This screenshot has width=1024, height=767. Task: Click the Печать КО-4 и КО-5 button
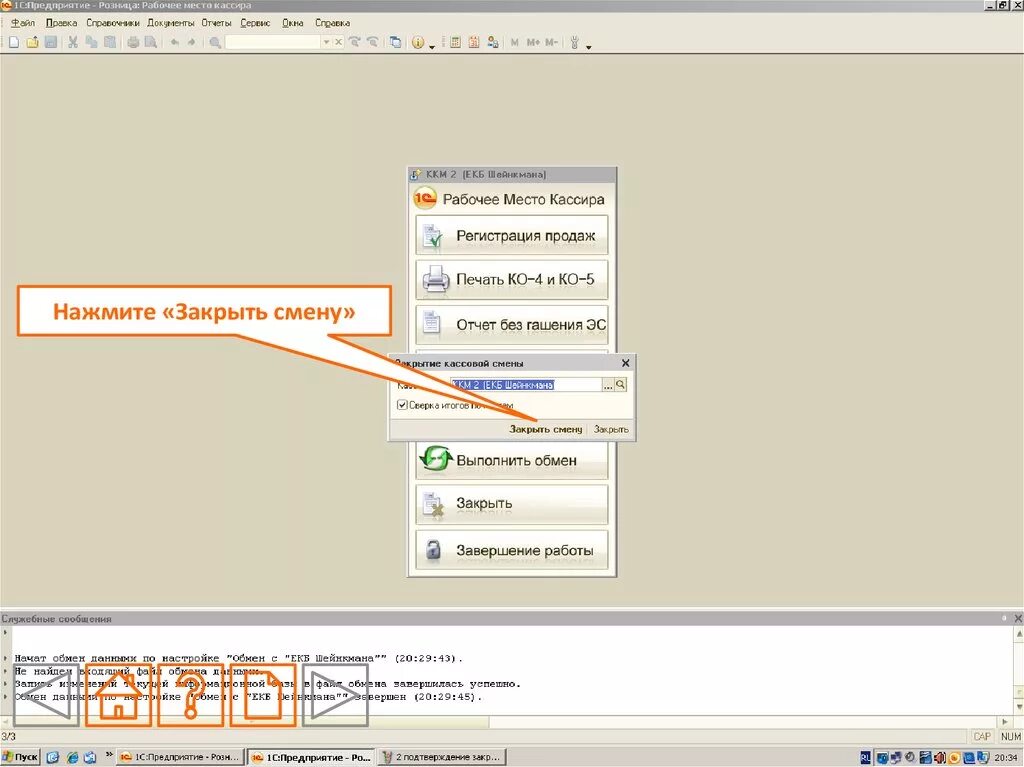pyautogui.click(x=511, y=280)
